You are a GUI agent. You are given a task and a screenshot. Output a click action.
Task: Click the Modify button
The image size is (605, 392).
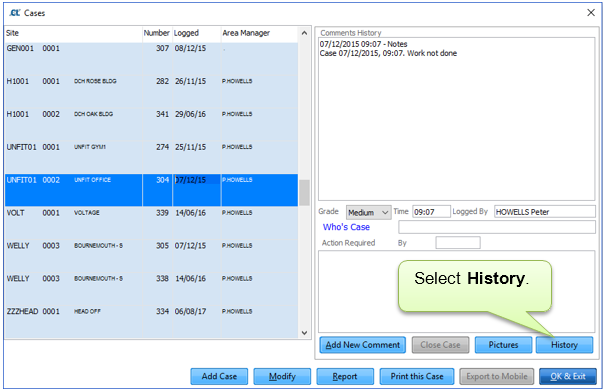[282, 376]
